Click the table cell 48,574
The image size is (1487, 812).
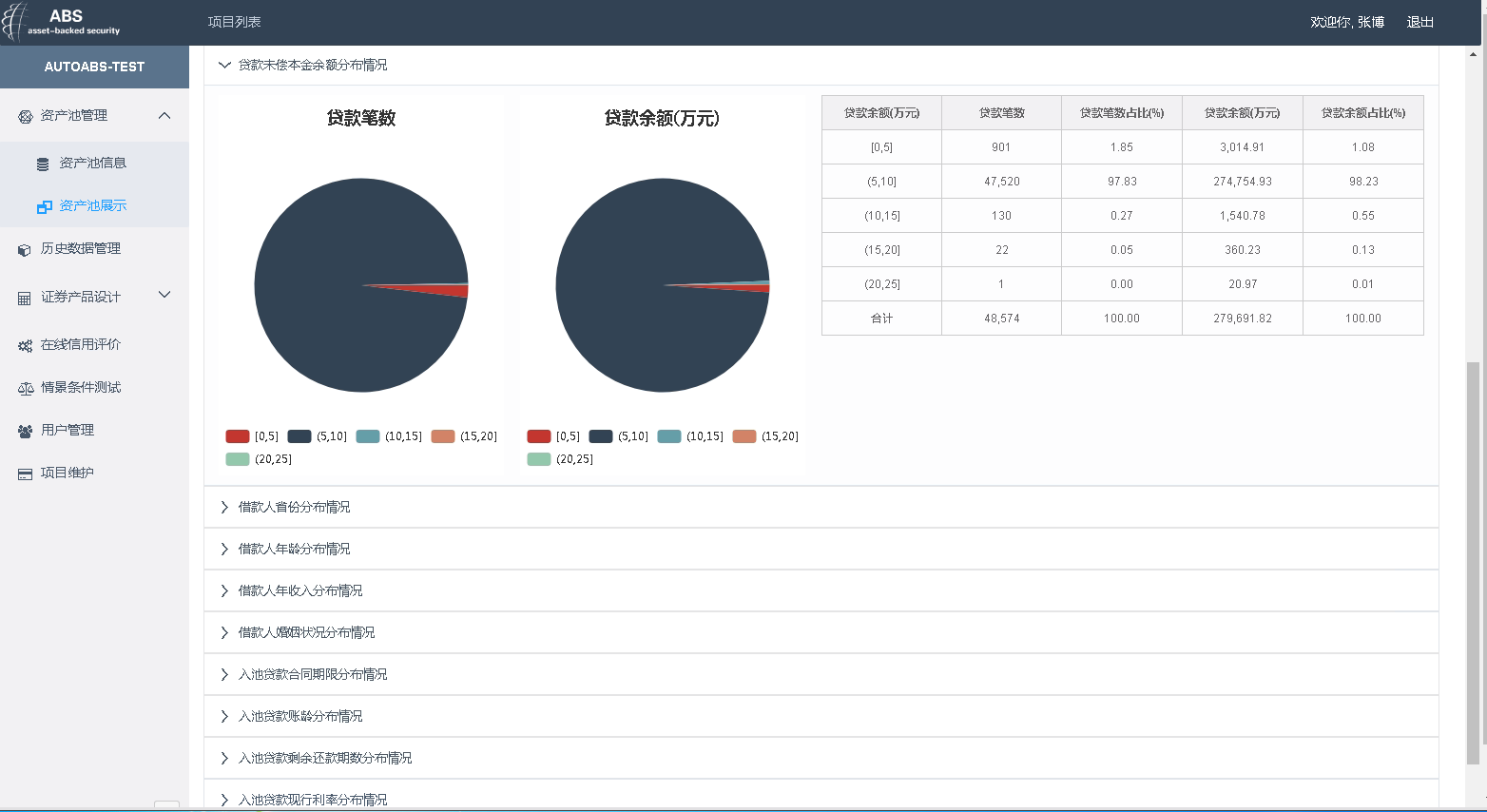pyautogui.click(x=1001, y=319)
